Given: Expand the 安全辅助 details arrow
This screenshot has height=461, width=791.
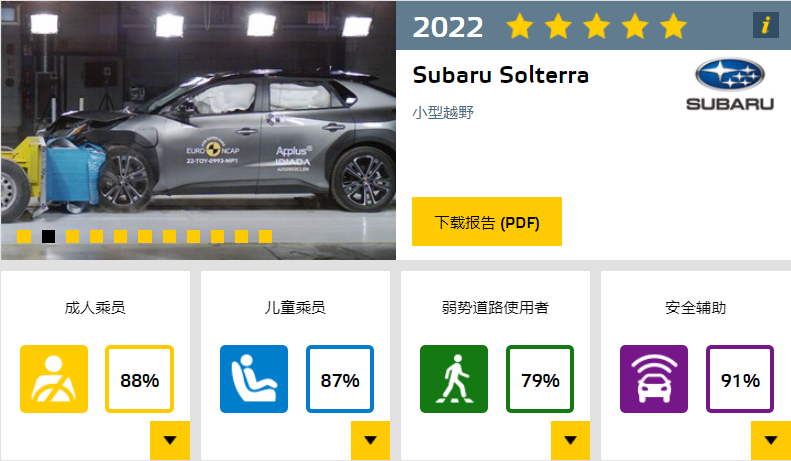Looking at the screenshot, I should coord(770,440).
